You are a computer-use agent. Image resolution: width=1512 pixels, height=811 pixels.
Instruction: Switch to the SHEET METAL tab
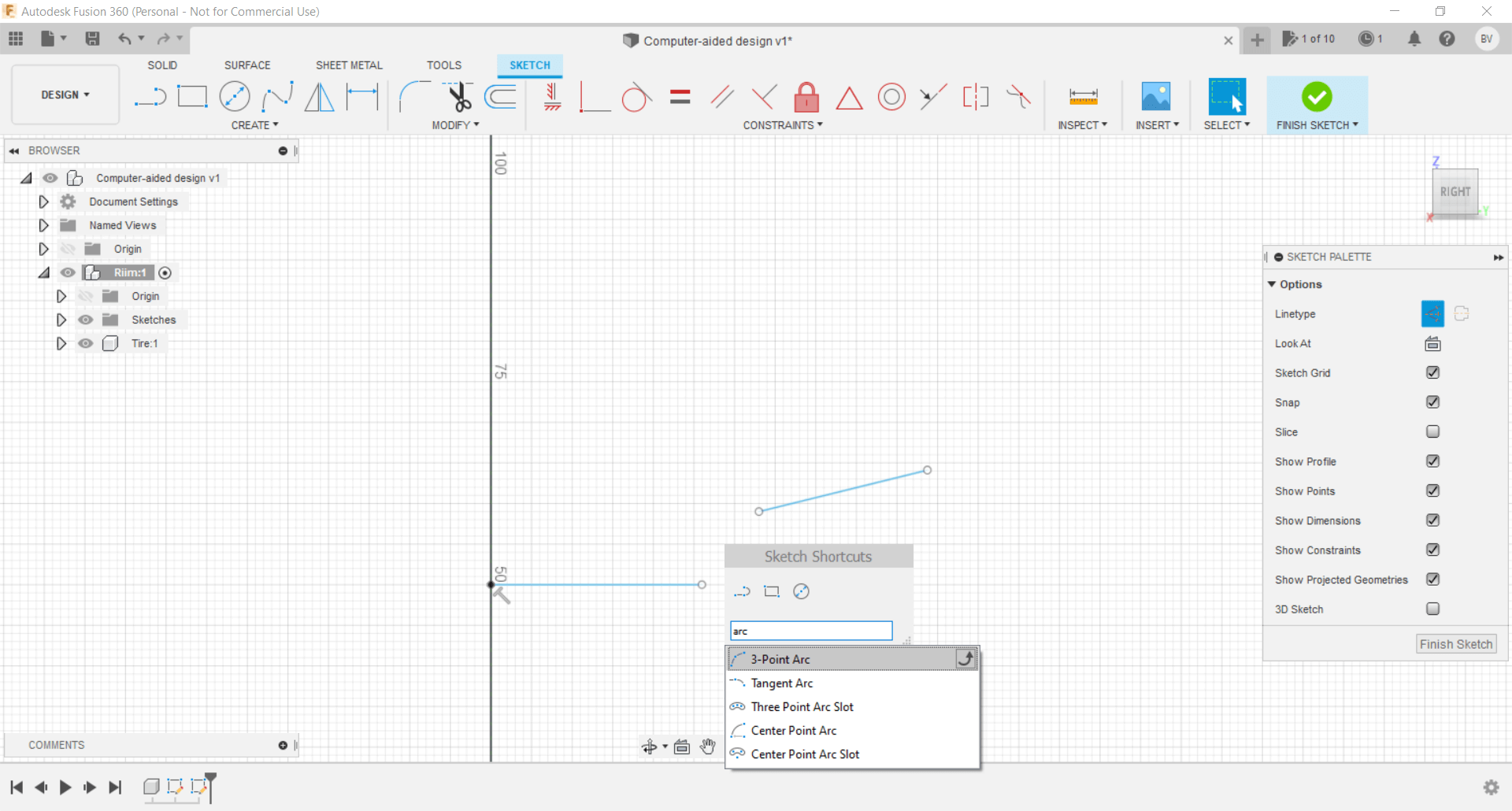(x=349, y=65)
